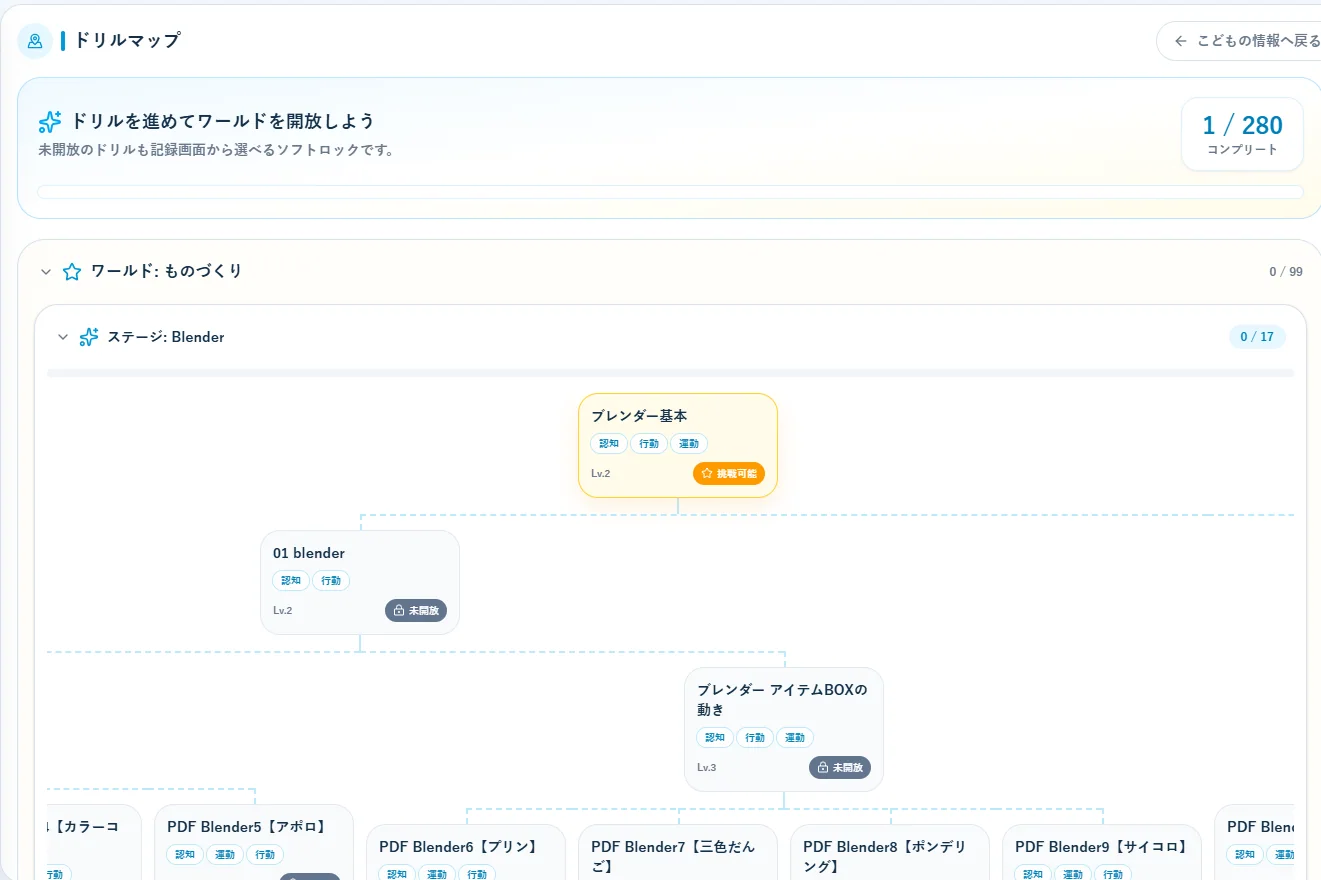Click the lock icon on the 01 blender card
Viewport: 1321px width, 880px height.
[x=399, y=610]
